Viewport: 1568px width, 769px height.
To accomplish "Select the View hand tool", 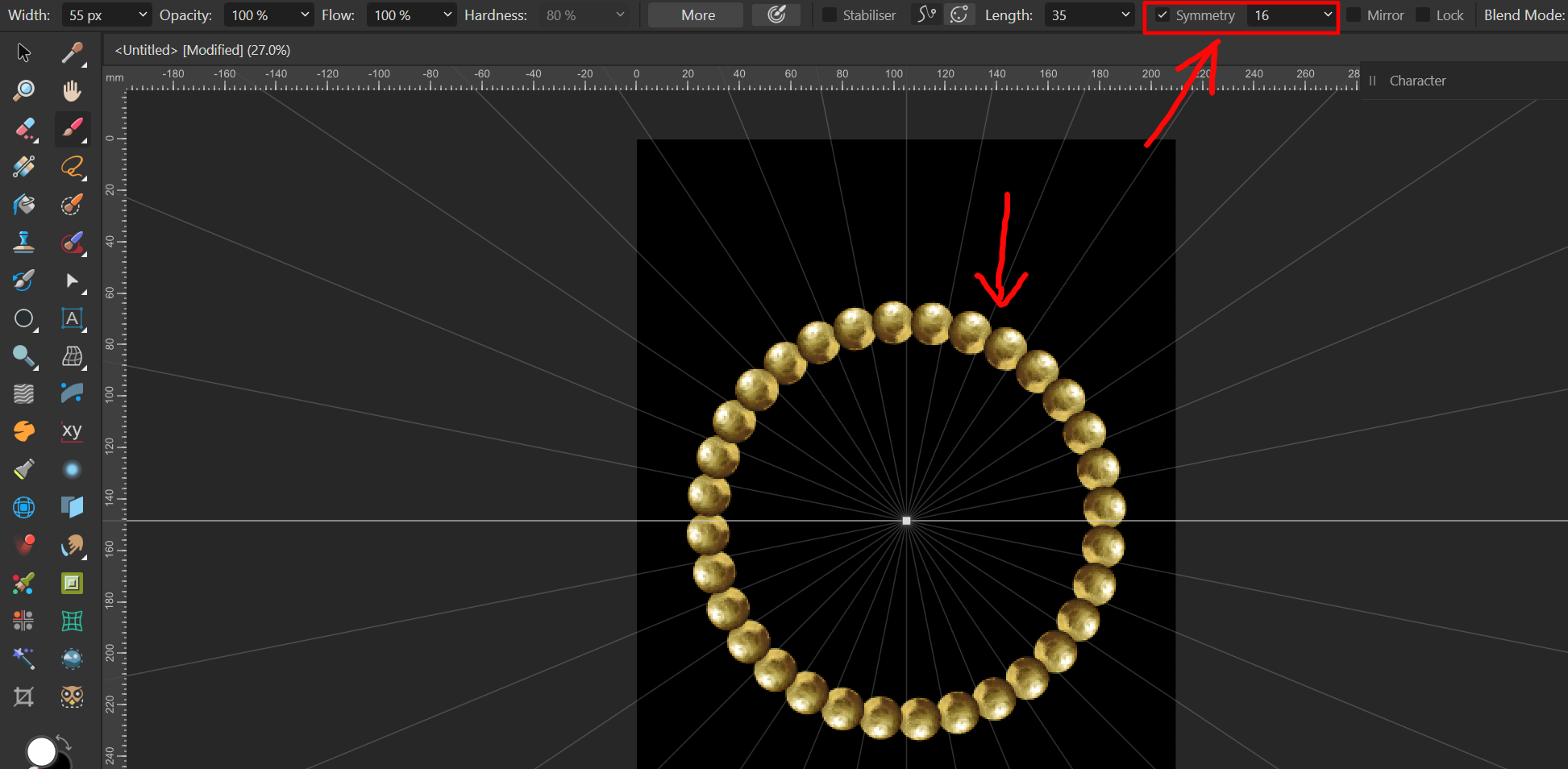I will coord(73,90).
